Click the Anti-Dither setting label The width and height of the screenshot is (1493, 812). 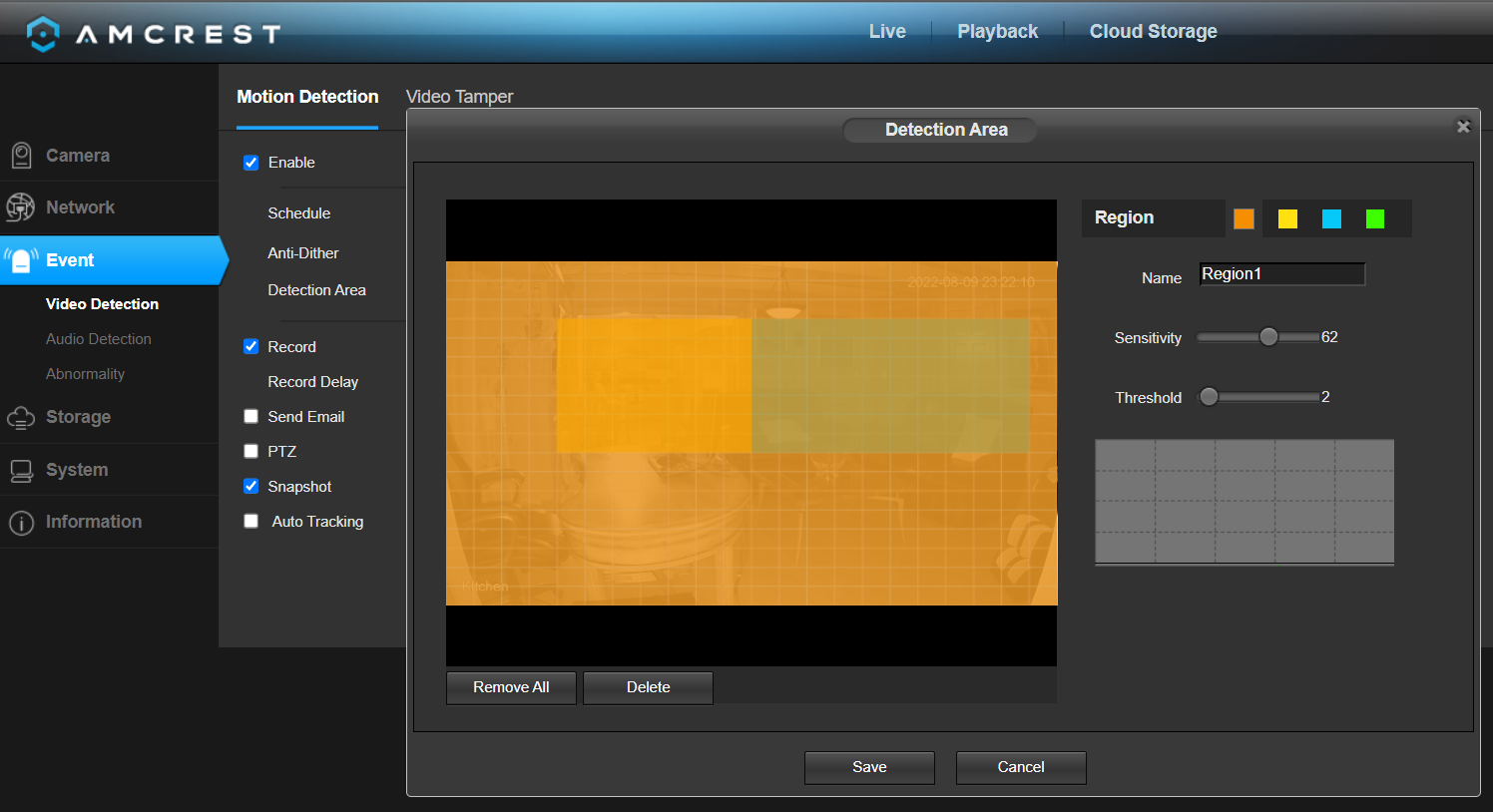click(303, 253)
